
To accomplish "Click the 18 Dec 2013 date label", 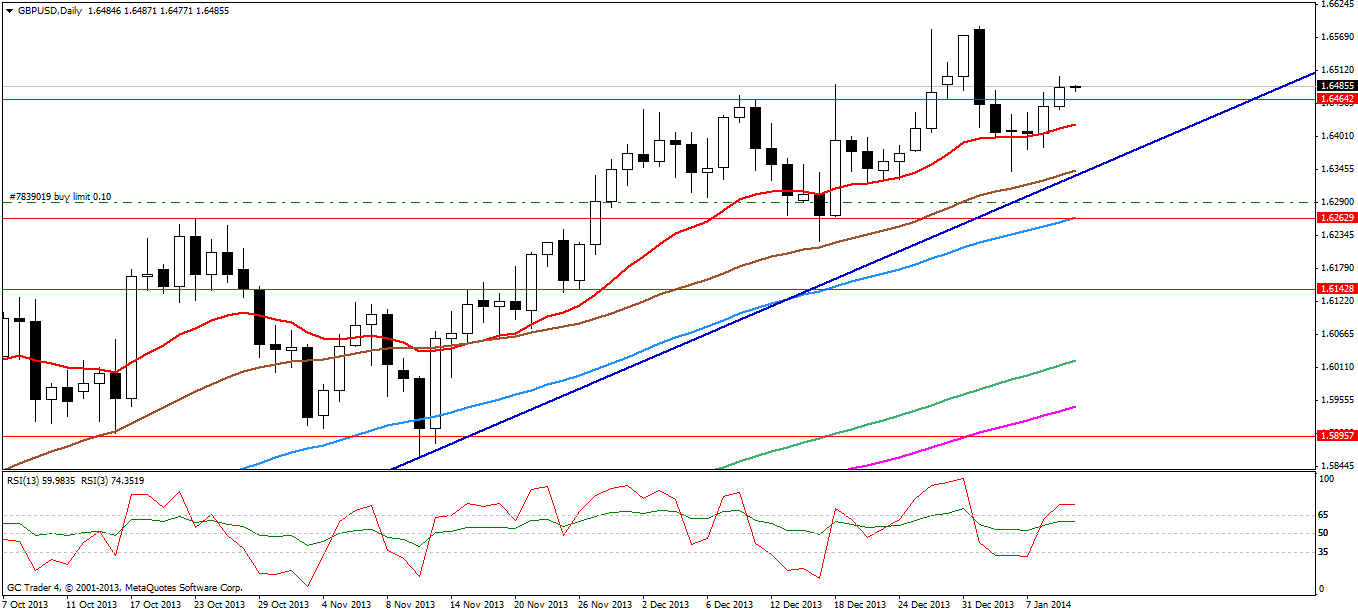I will tap(861, 605).
